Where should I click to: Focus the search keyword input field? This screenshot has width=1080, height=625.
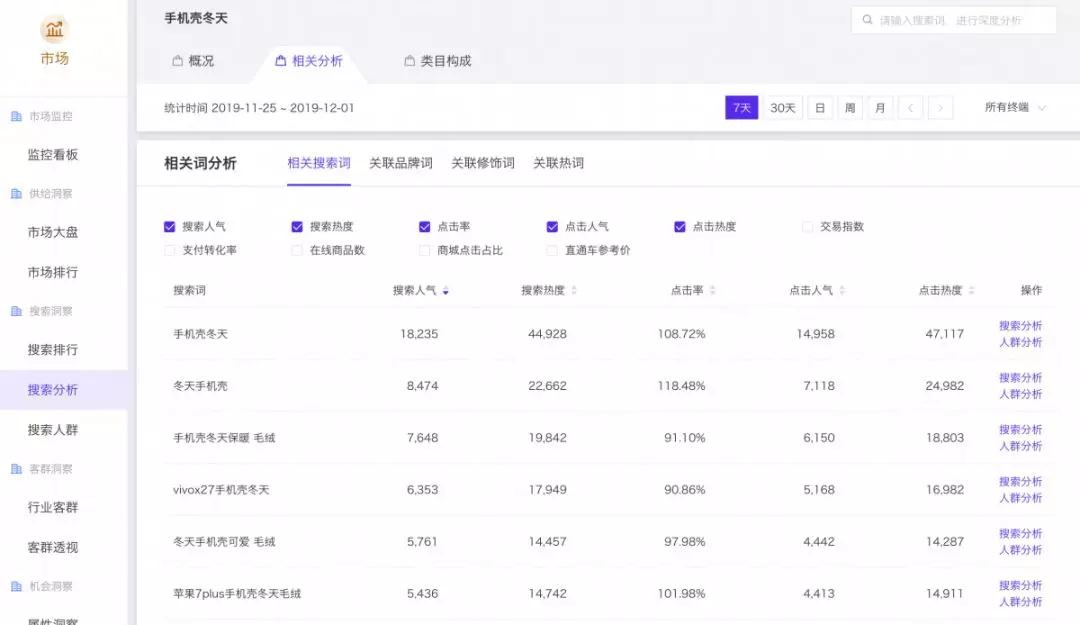pos(954,20)
